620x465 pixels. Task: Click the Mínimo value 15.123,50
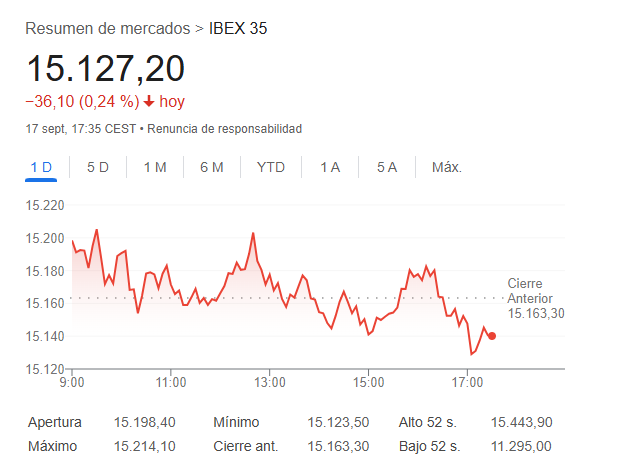(338, 422)
